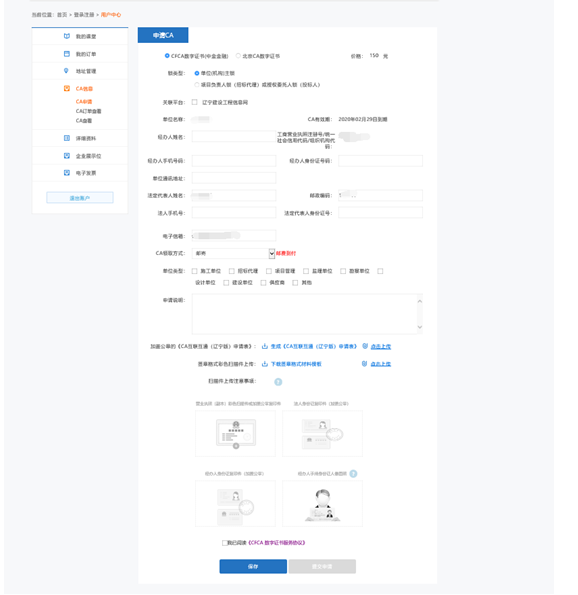Open the CA领取方式 dropdown arrow

point(272,253)
